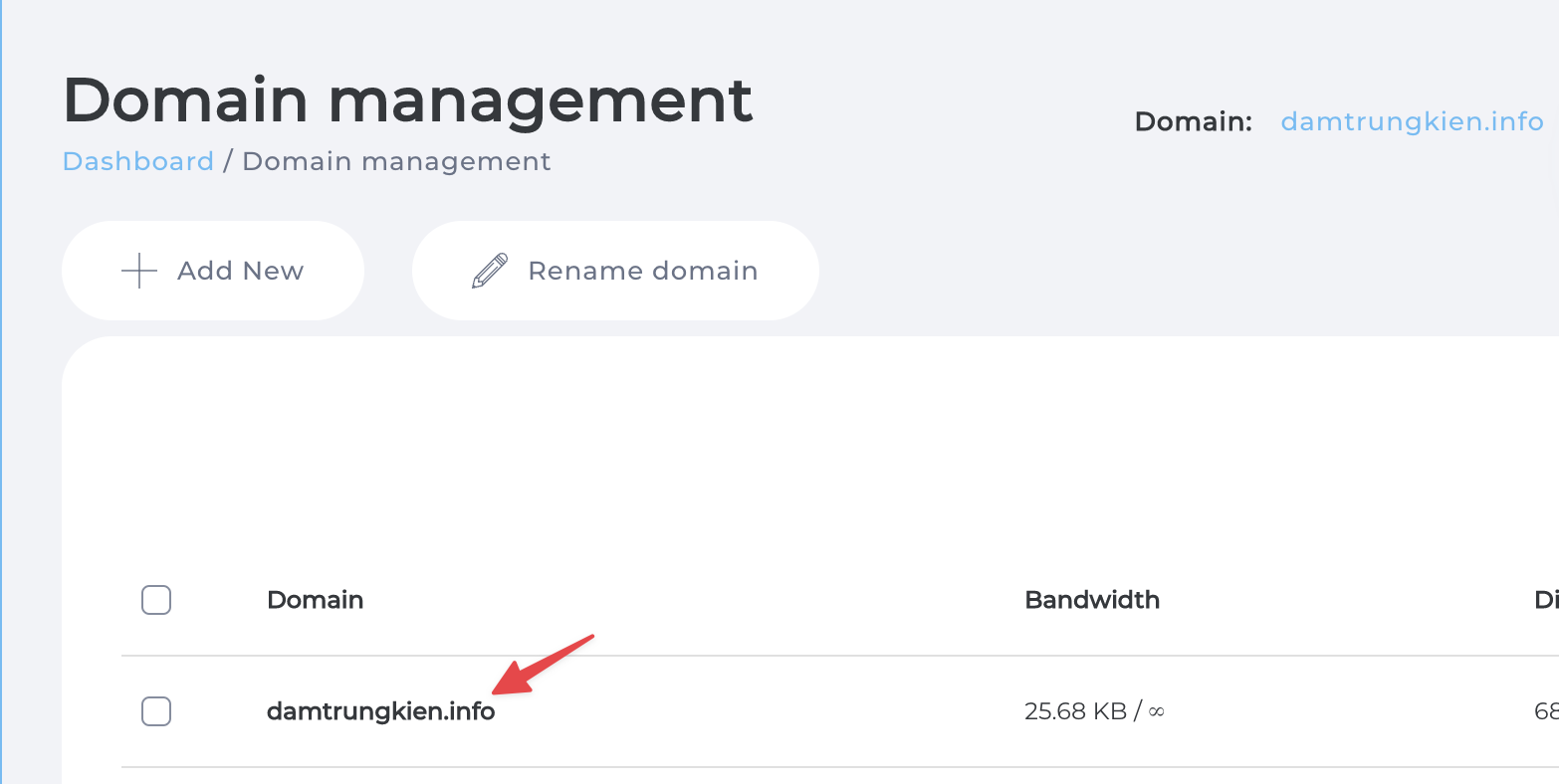
Task: Click the Domain management breadcrumb text
Action: [x=396, y=161]
